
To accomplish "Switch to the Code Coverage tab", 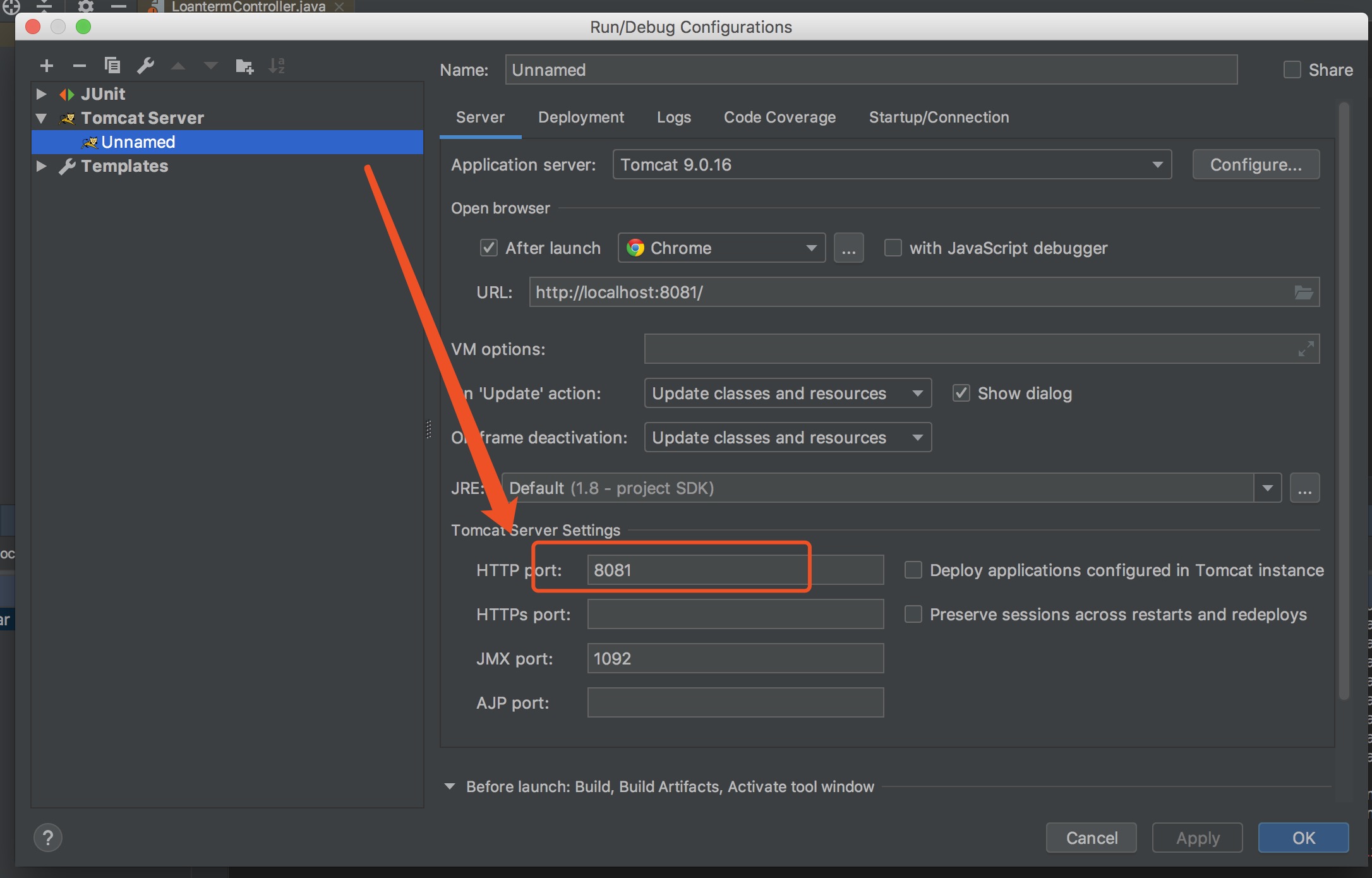I will coord(779,117).
